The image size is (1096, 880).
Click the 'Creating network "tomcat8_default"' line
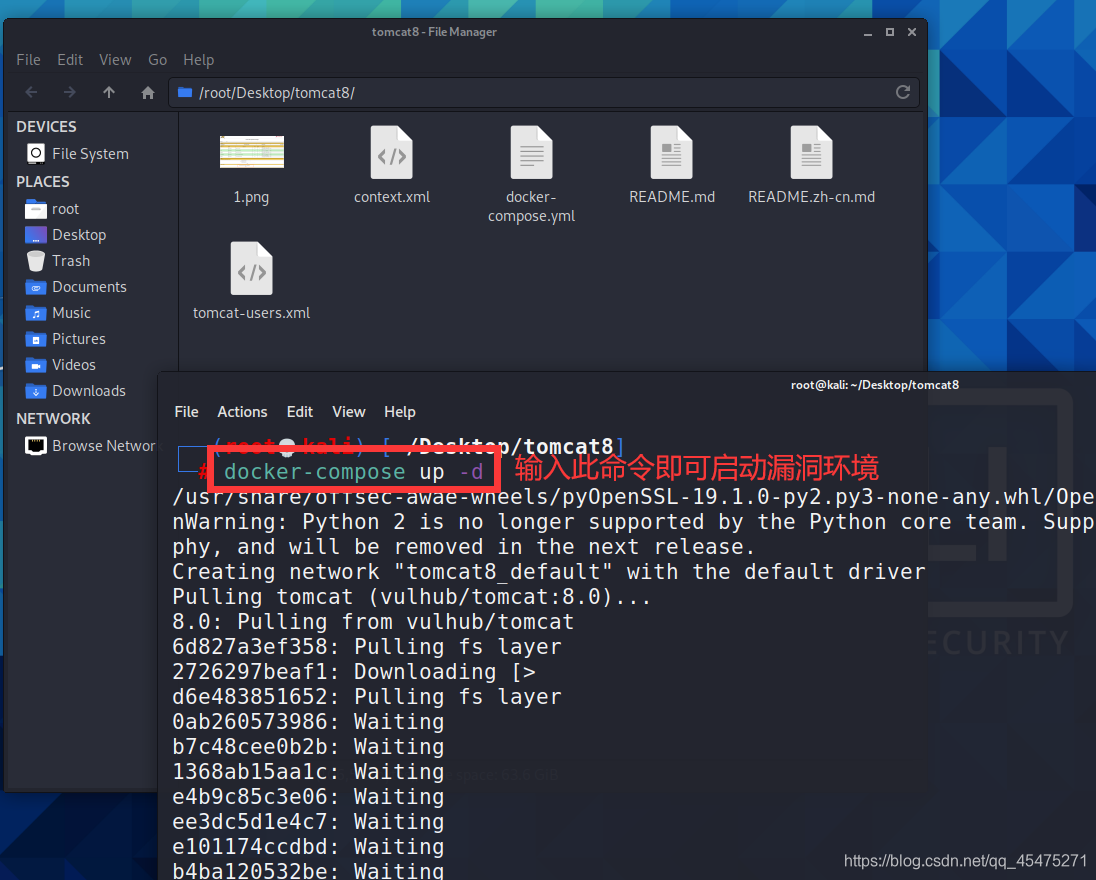(549, 571)
